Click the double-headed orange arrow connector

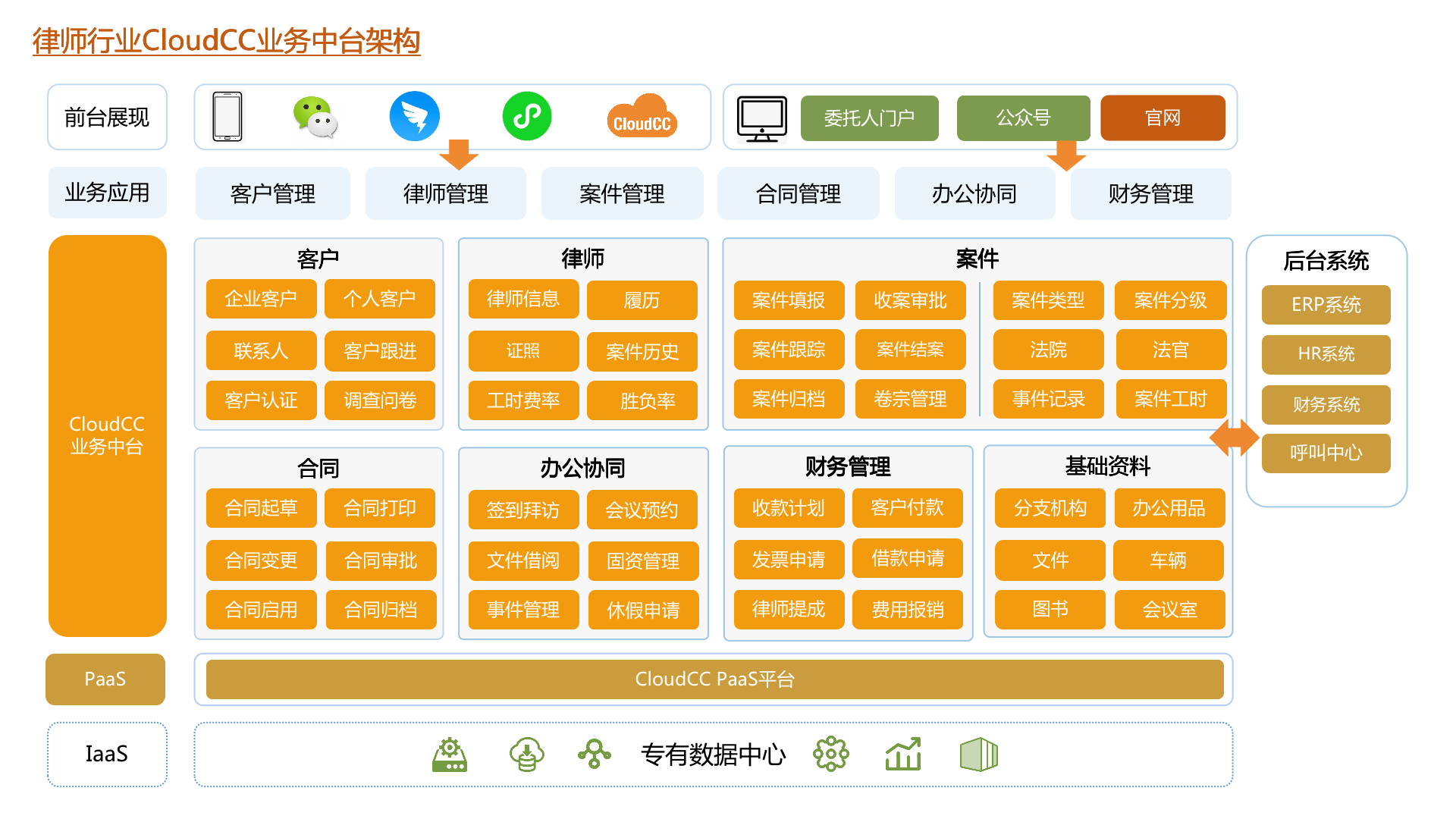pyautogui.click(x=1234, y=438)
